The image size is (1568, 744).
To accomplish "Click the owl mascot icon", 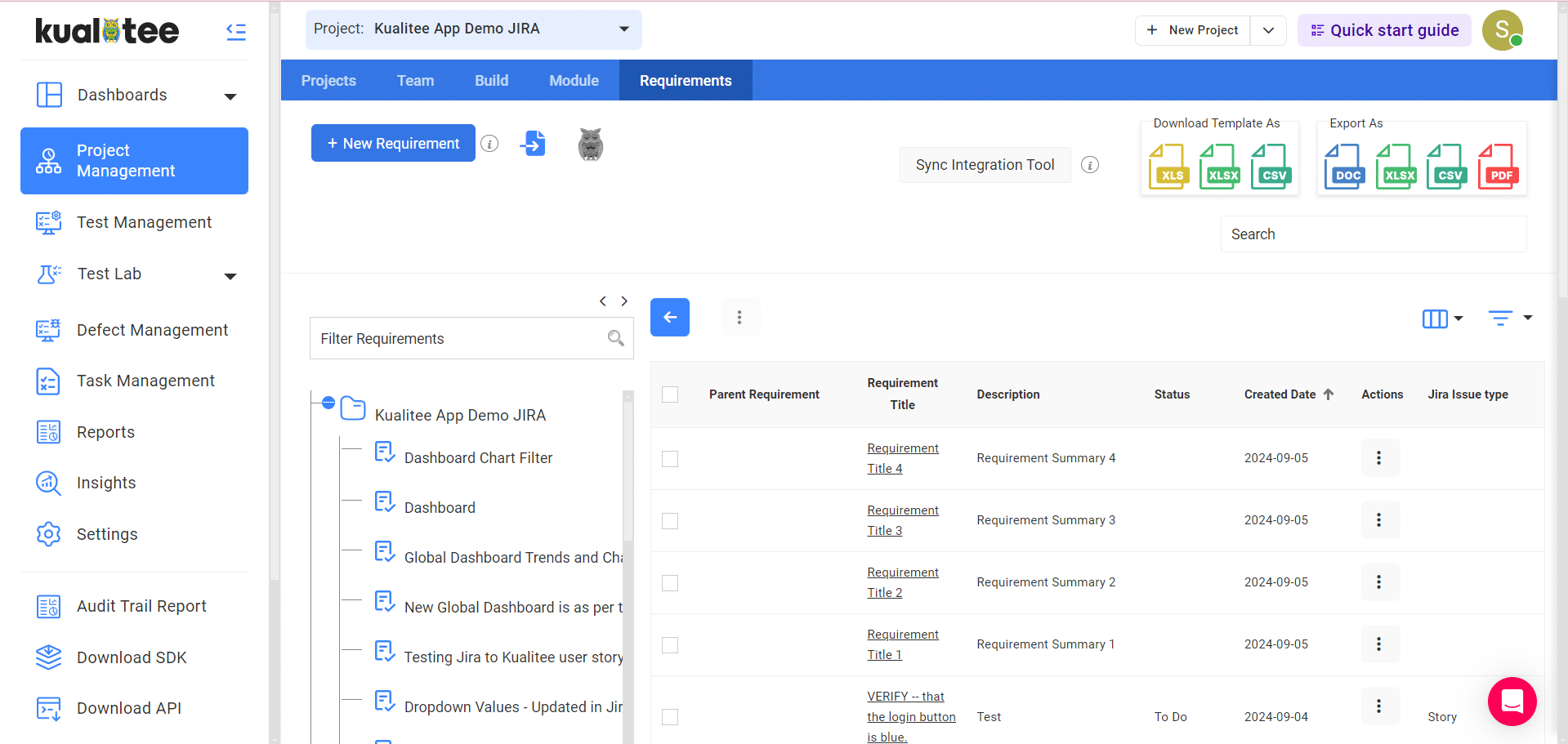I will tap(590, 145).
